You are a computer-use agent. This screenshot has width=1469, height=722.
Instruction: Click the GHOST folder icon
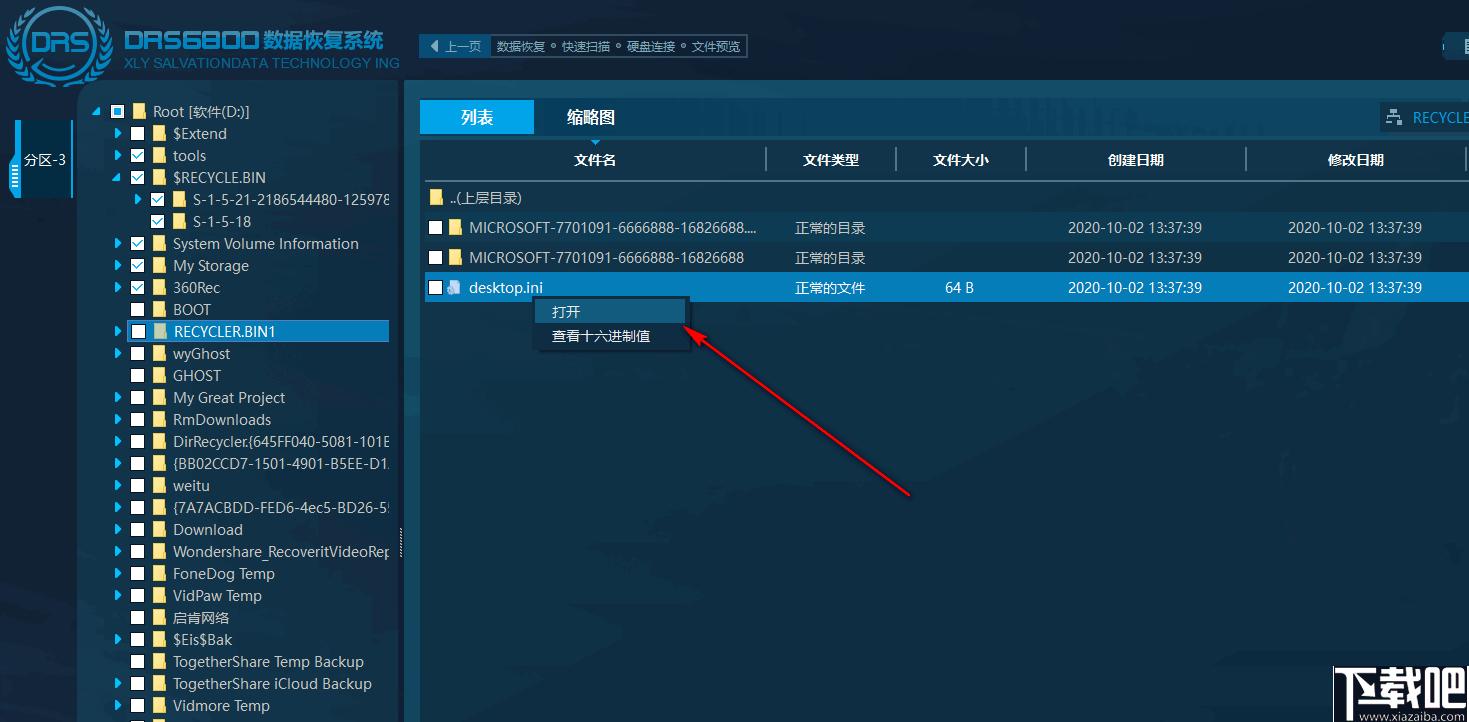160,376
